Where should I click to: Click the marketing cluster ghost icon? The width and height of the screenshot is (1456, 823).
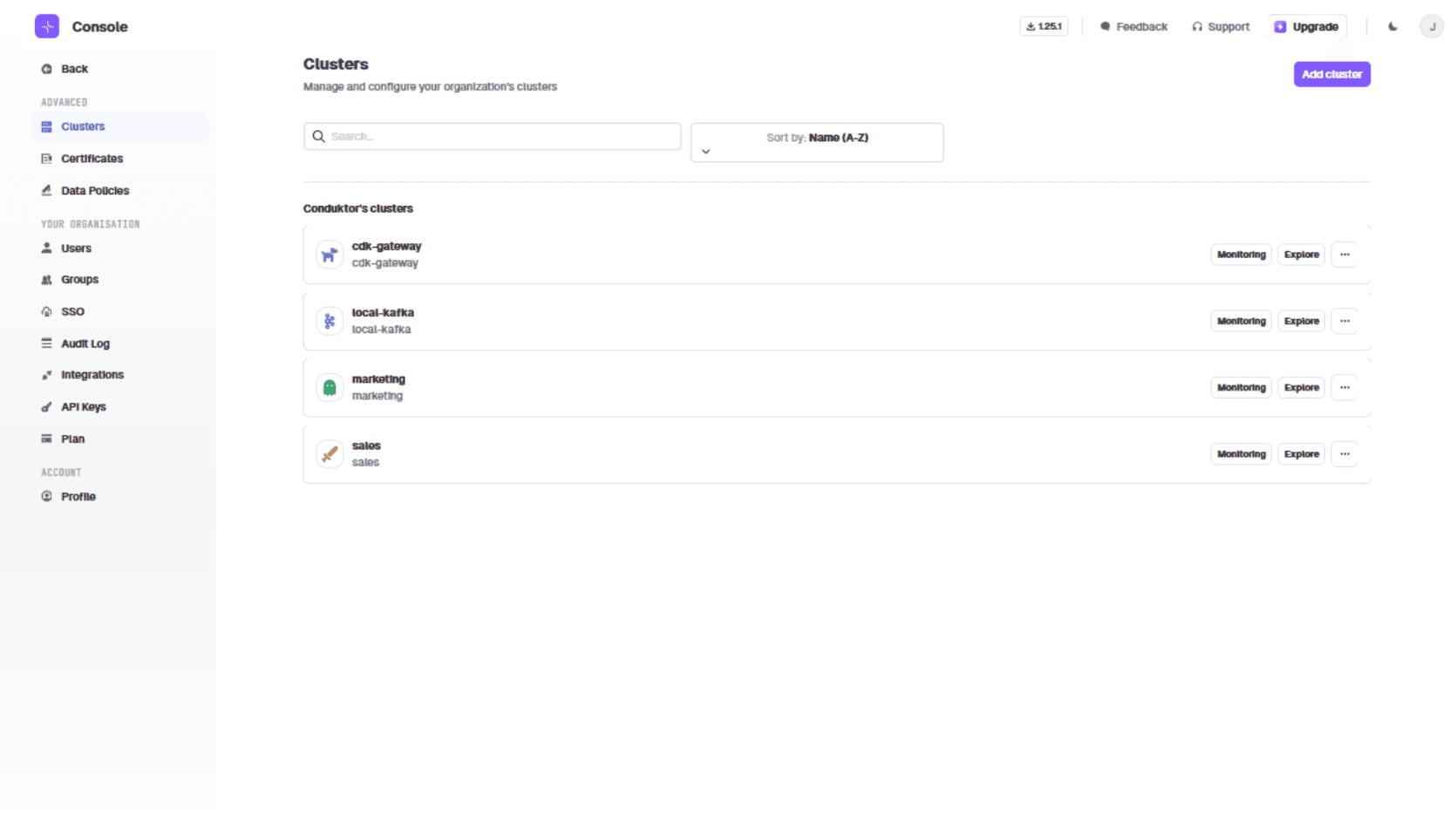pyautogui.click(x=330, y=387)
